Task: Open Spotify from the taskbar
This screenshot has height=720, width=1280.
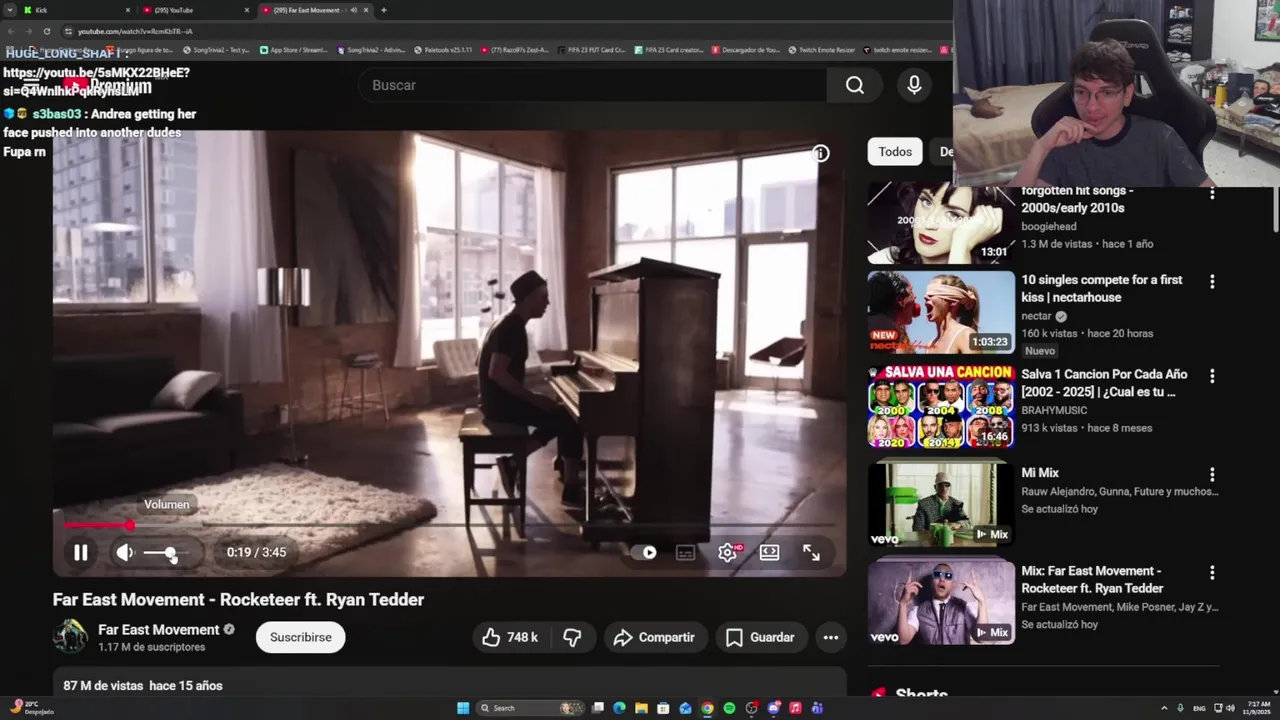Action: (x=729, y=708)
